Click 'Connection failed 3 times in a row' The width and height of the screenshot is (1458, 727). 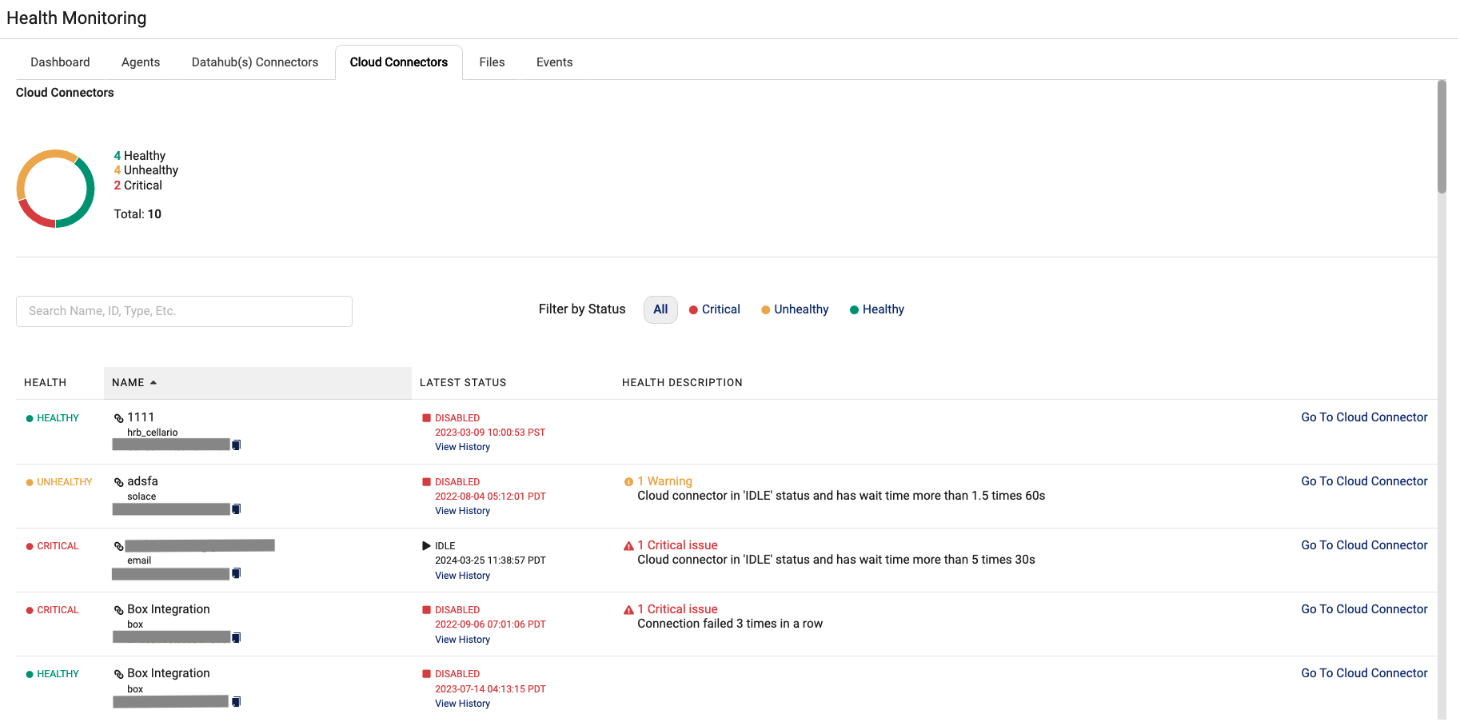[x=730, y=624]
